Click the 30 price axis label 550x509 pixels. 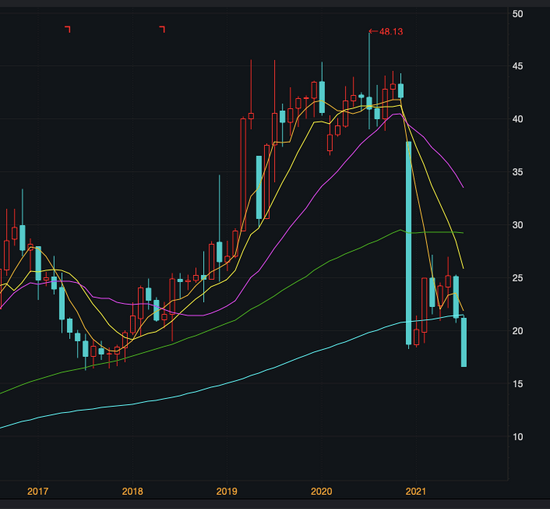(518, 225)
